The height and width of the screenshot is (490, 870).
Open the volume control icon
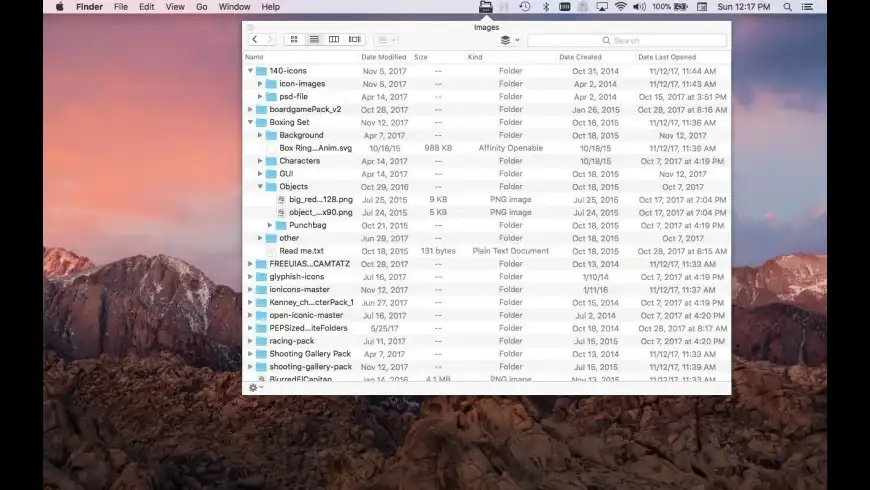pos(639,7)
